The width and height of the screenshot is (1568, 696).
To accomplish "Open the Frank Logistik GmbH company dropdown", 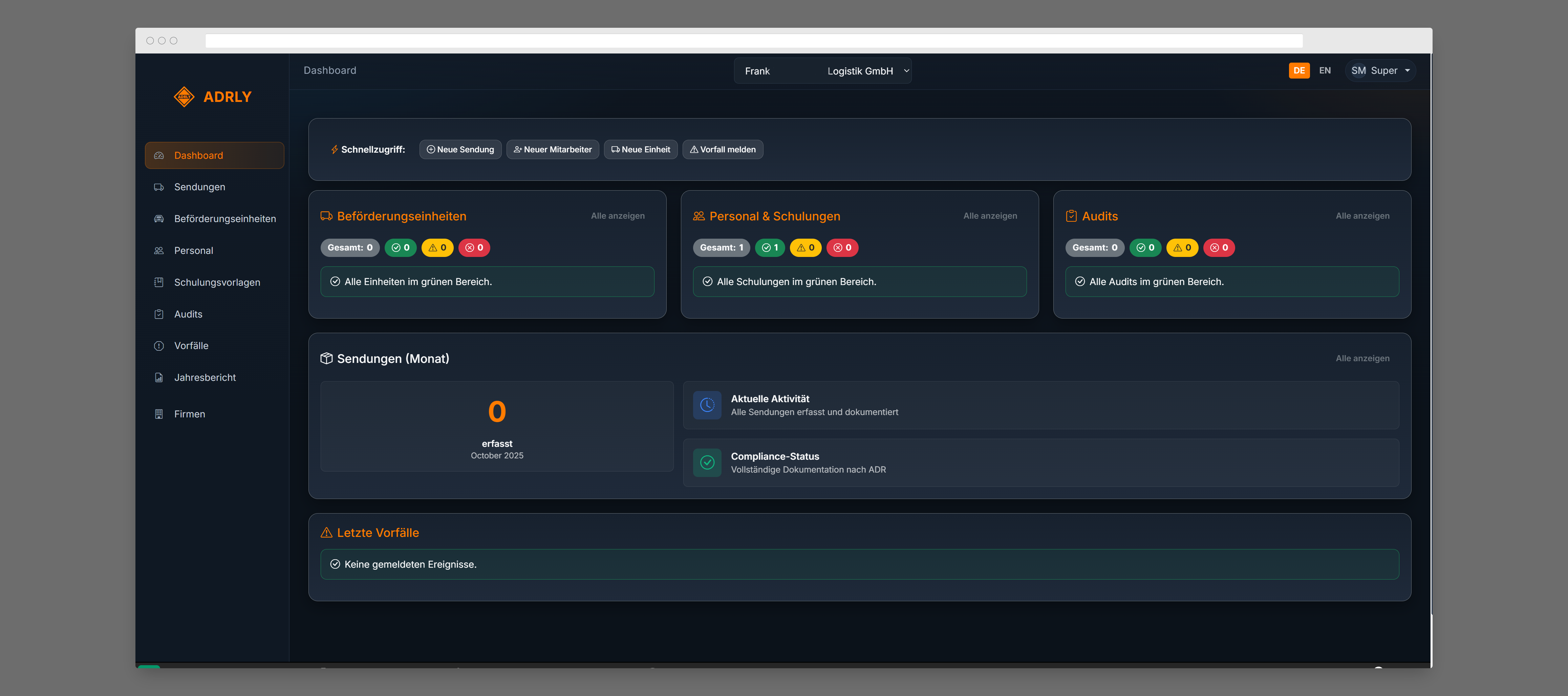I will tap(822, 70).
